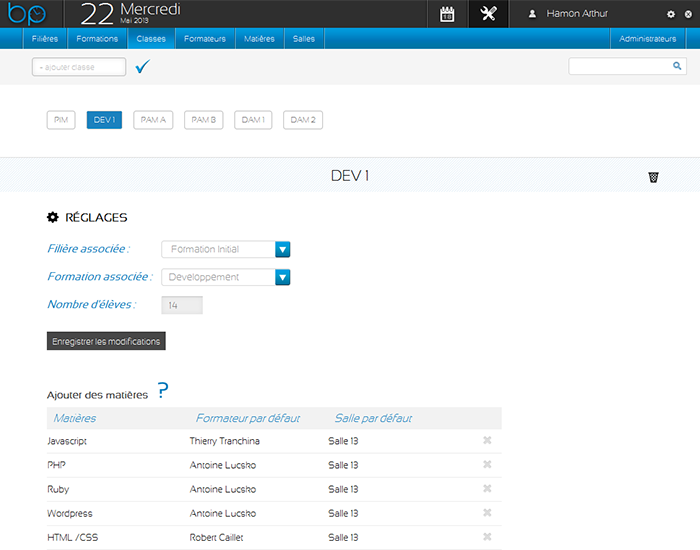
Task: Select the DAM 2 class button
Action: (303, 120)
